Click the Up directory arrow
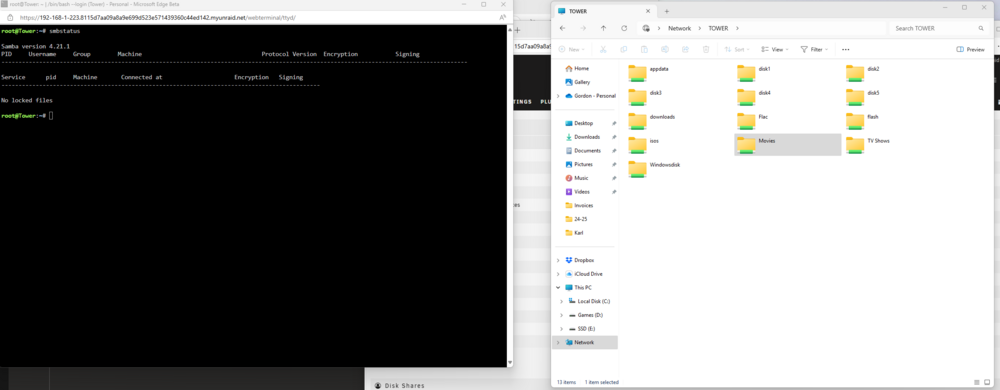Screen dimensions: 1000x390 603,29
